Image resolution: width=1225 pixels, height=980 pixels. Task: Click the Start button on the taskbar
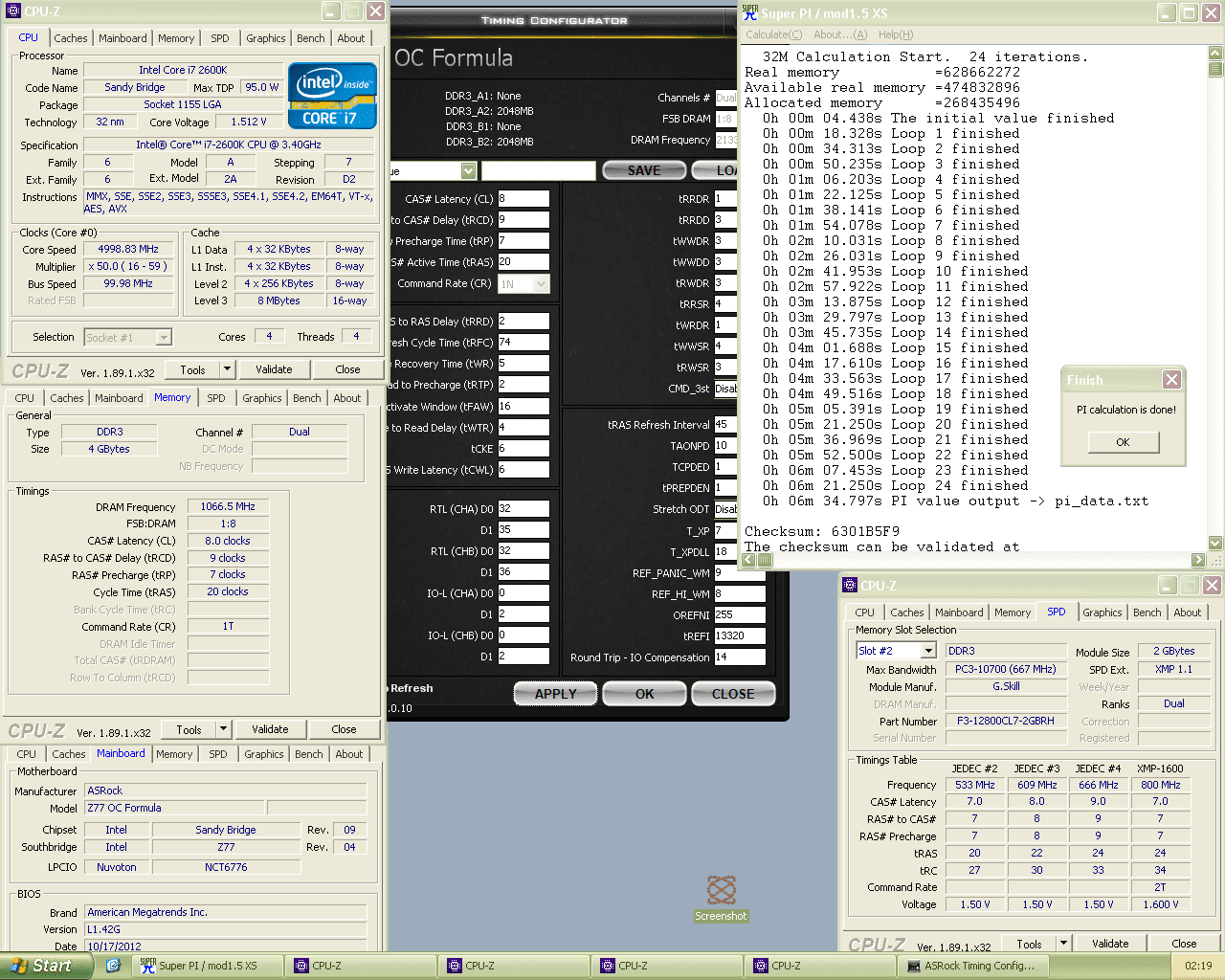tap(45, 966)
